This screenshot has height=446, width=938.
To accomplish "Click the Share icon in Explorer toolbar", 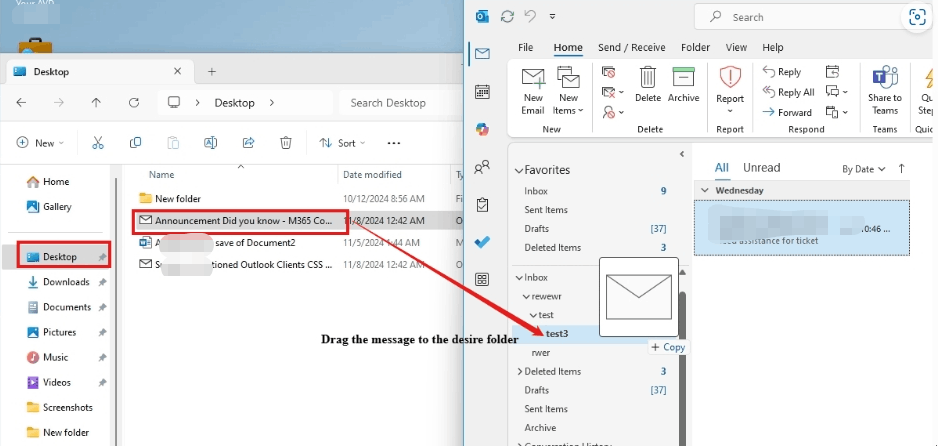I will click(248, 143).
